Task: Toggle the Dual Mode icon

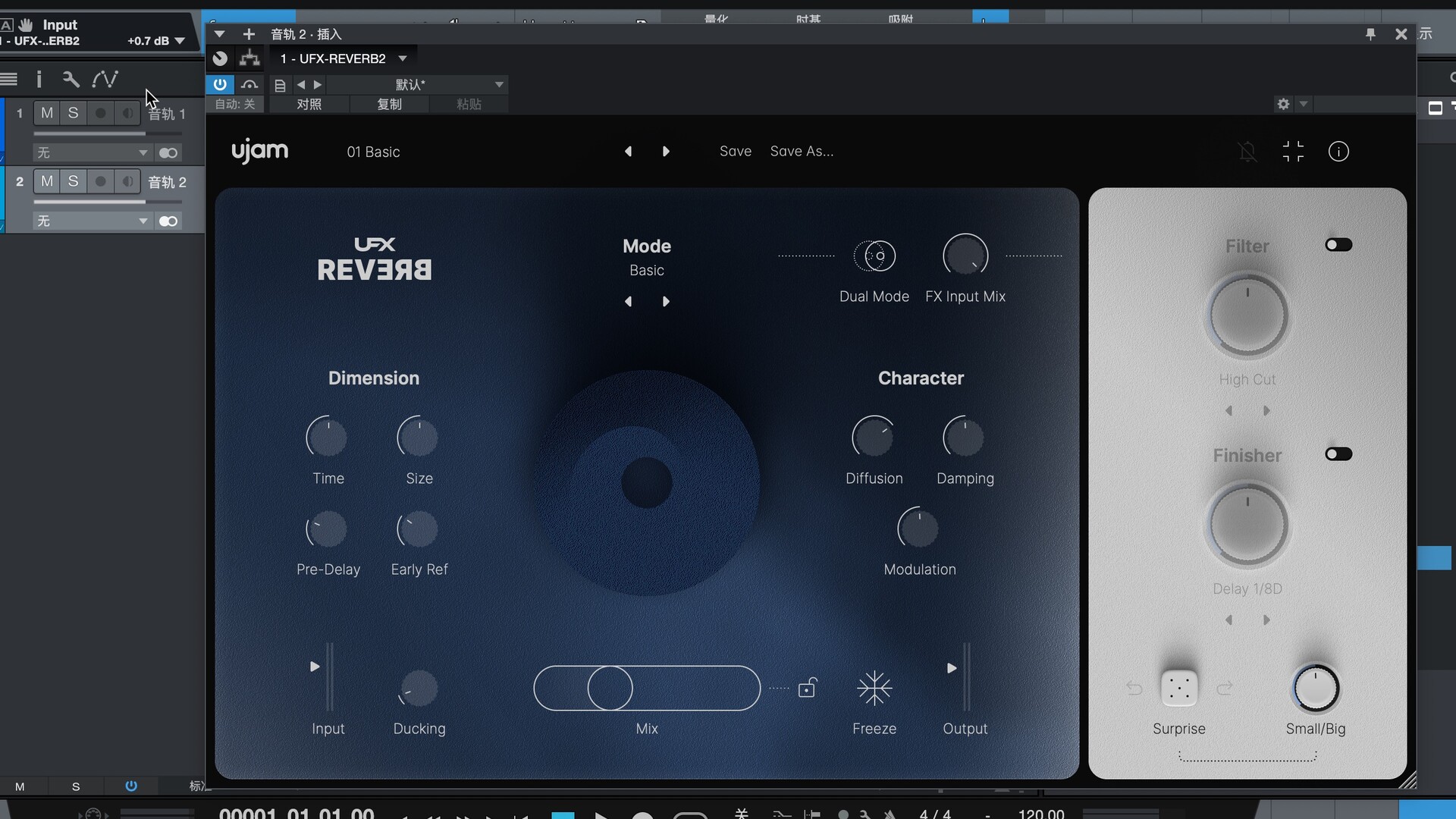Action: point(874,256)
